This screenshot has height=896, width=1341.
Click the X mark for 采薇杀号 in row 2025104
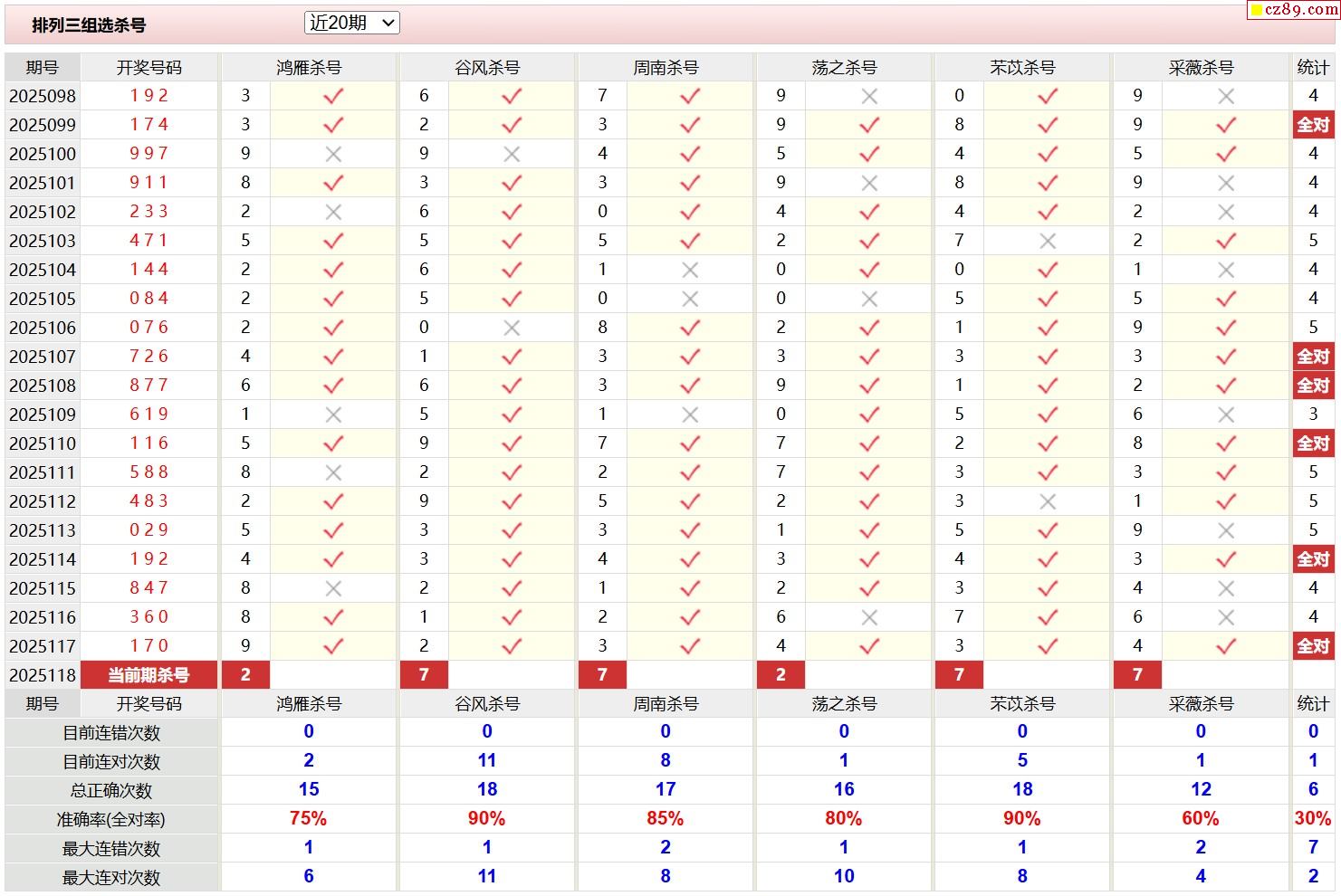coord(1226,270)
